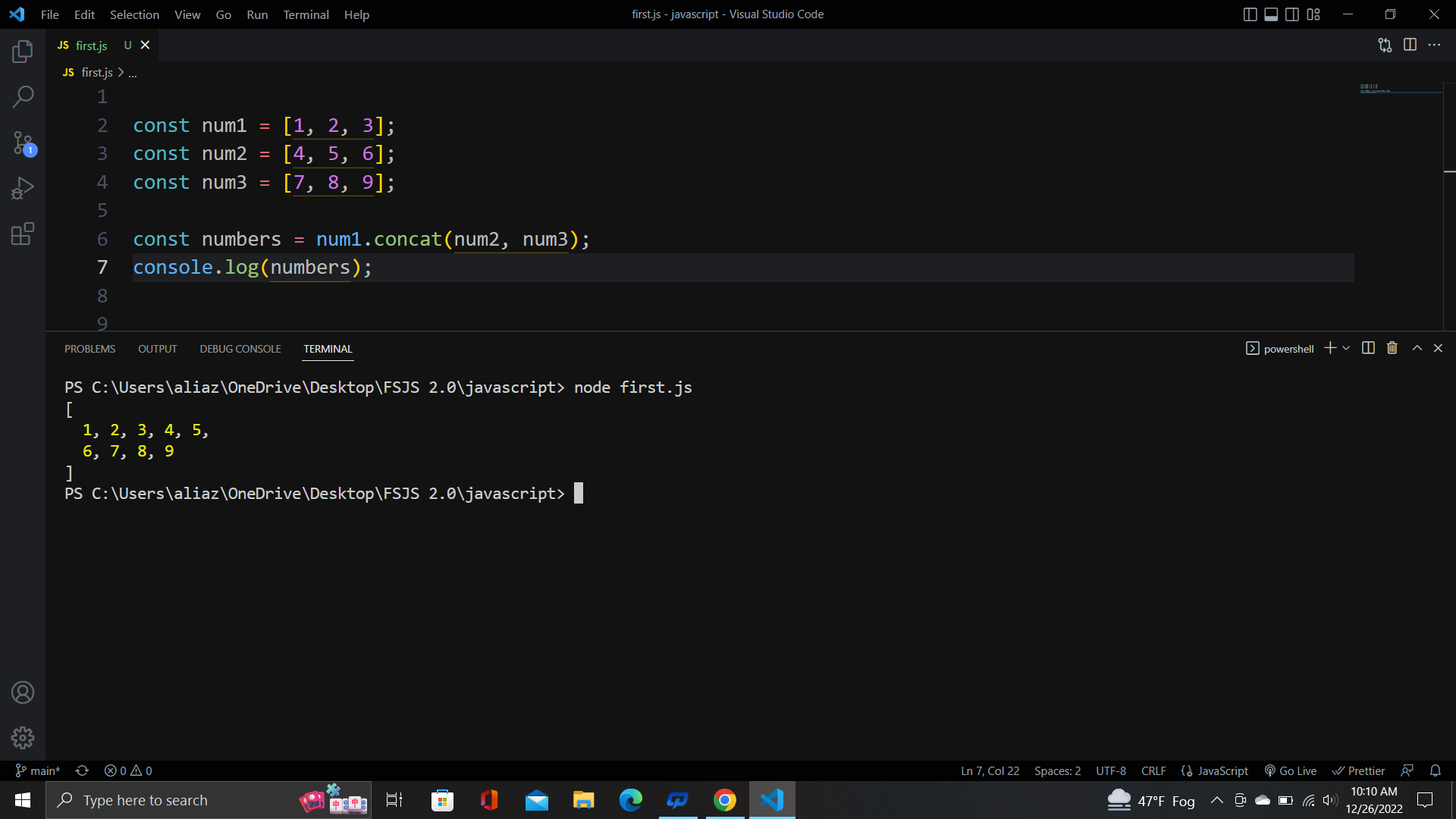Switch to the DEBUG CONSOLE tab
Image resolution: width=1456 pixels, height=819 pixels.
(240, 349)
